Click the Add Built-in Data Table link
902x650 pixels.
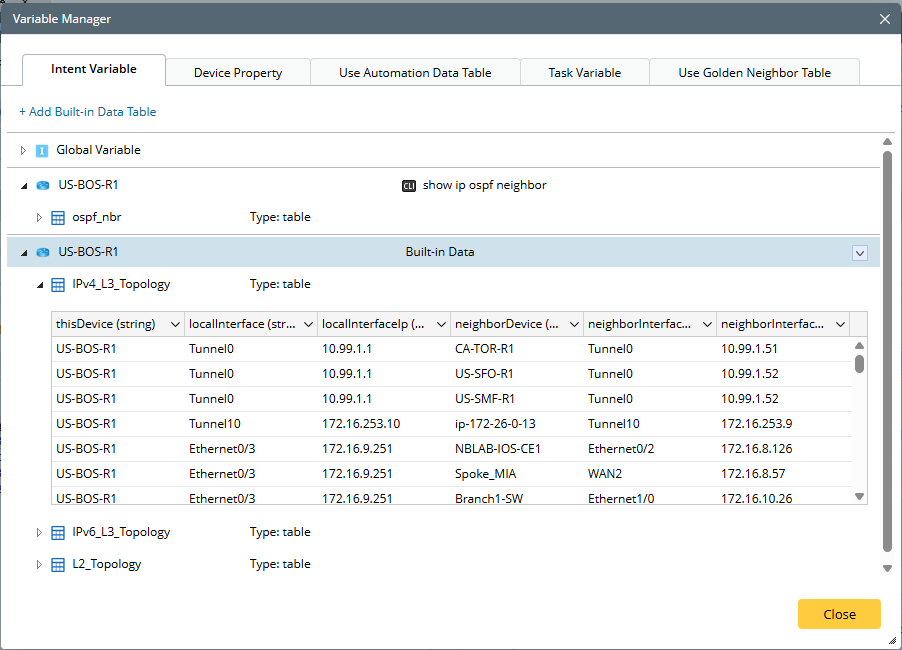coord(88,112)
